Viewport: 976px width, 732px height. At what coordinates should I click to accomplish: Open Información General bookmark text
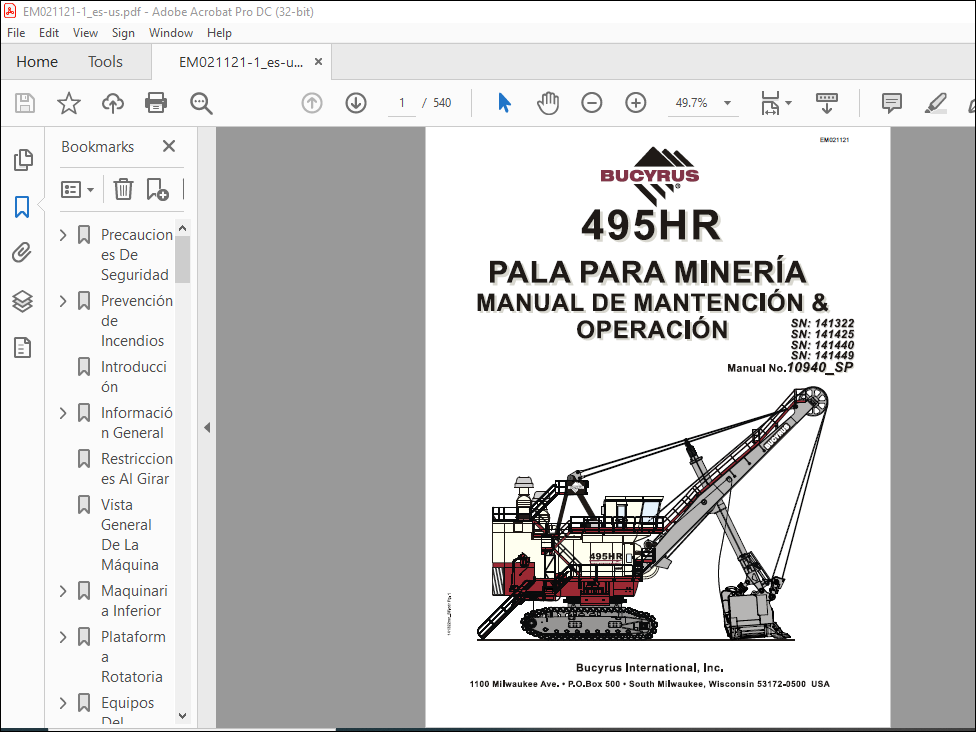coord(137,423)
